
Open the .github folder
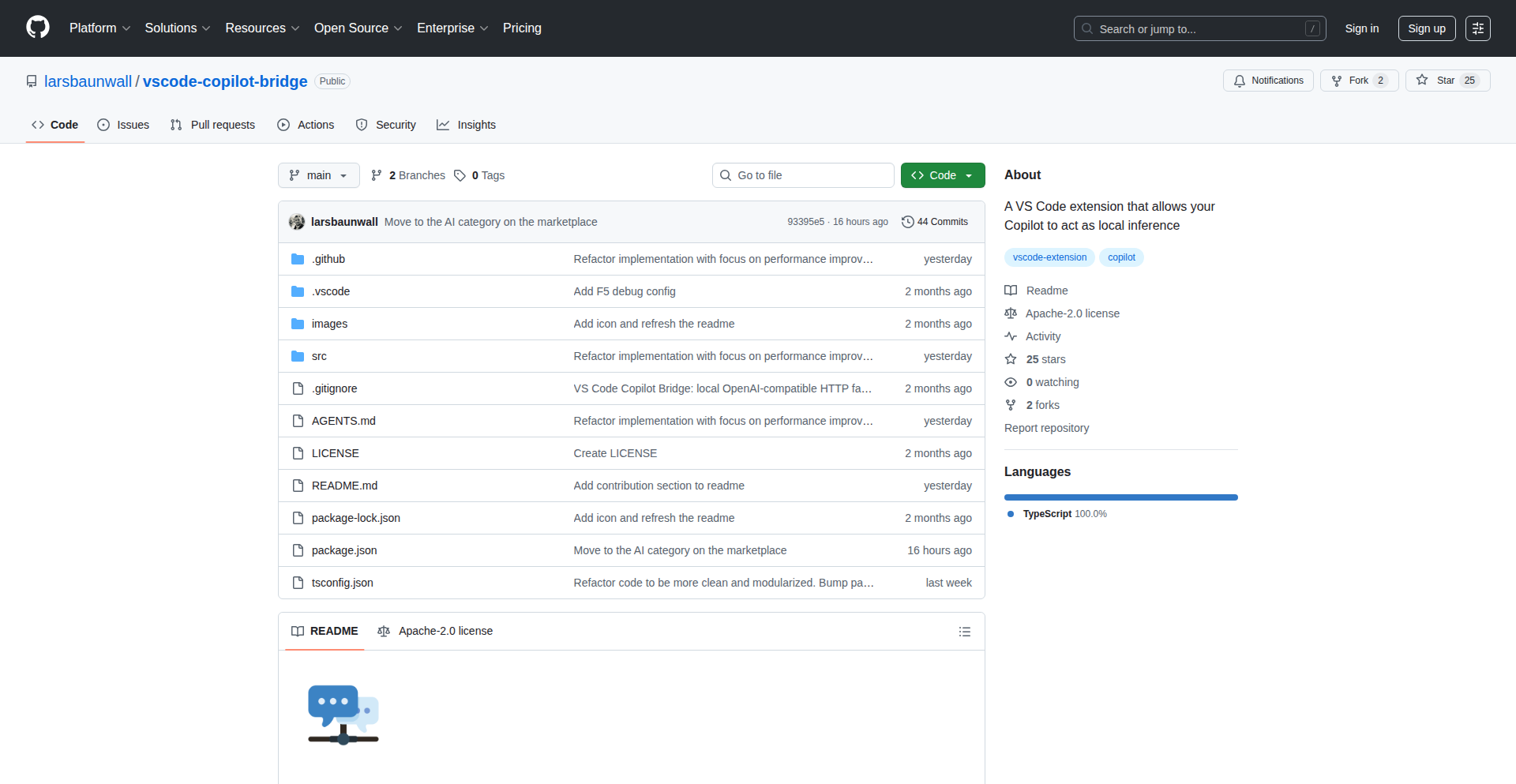click(328, 259)
